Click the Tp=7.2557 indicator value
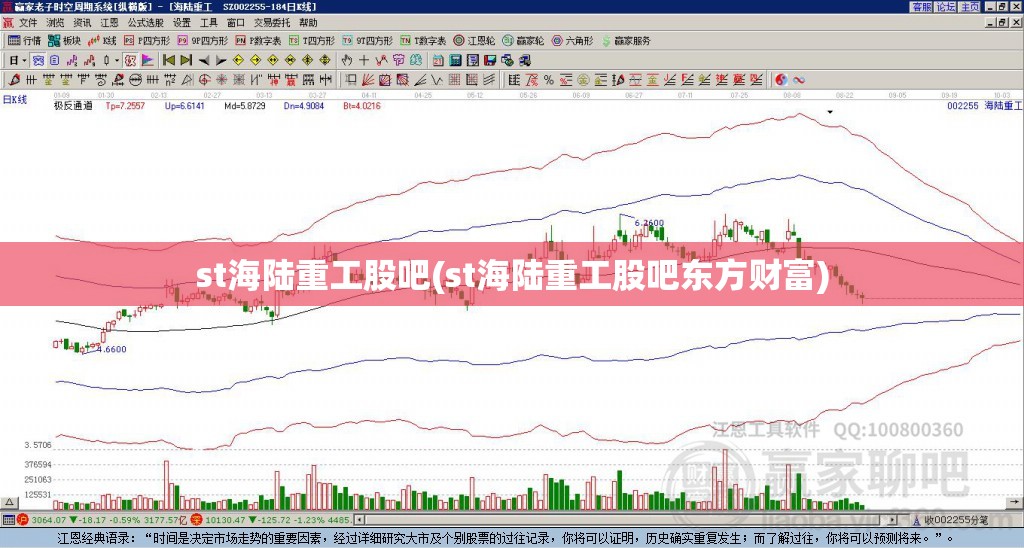Viewport: 1024px width, 548px height. [x=125, y=105]
